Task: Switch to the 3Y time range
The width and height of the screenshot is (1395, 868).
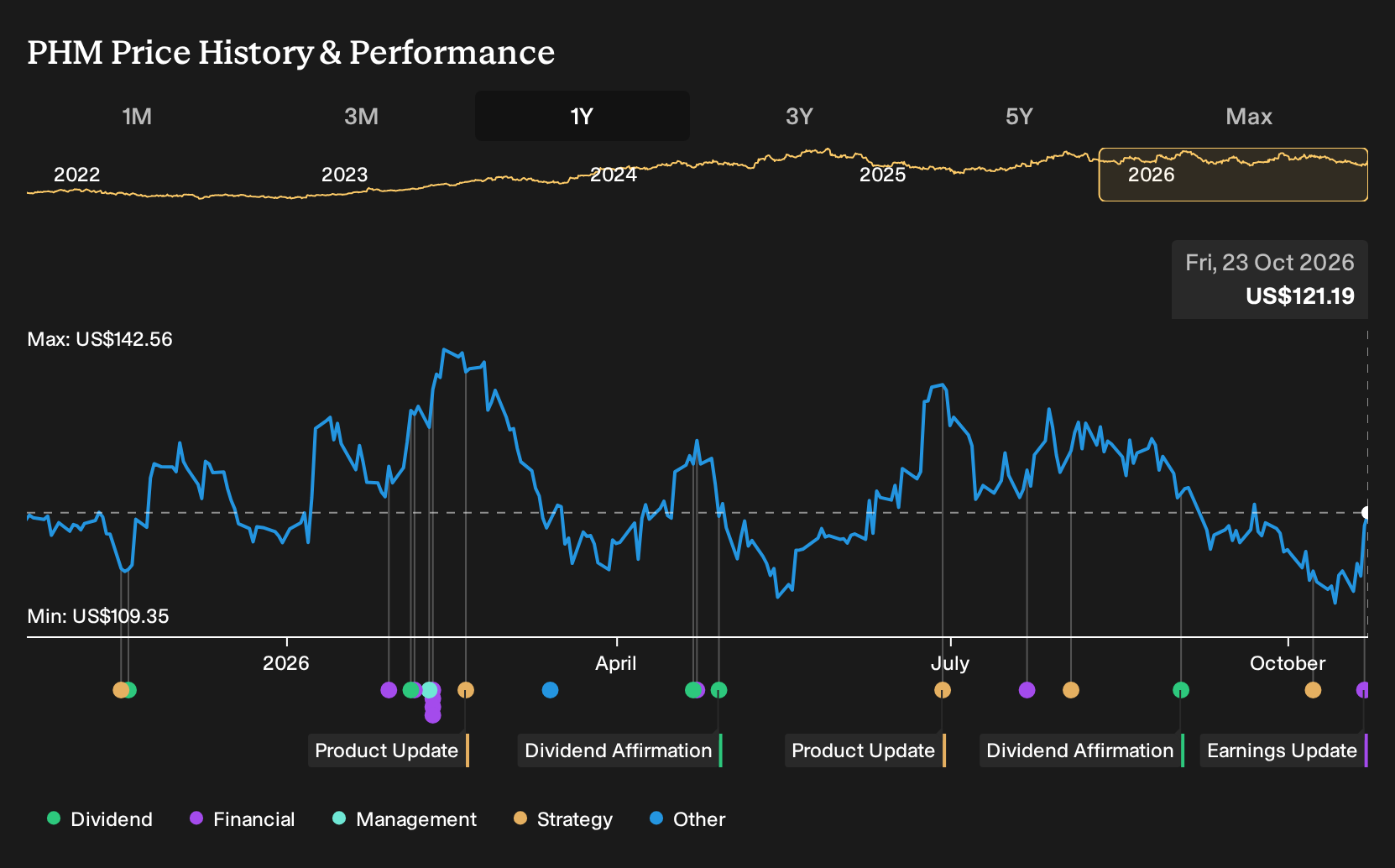Action: [x=799, y=116]
